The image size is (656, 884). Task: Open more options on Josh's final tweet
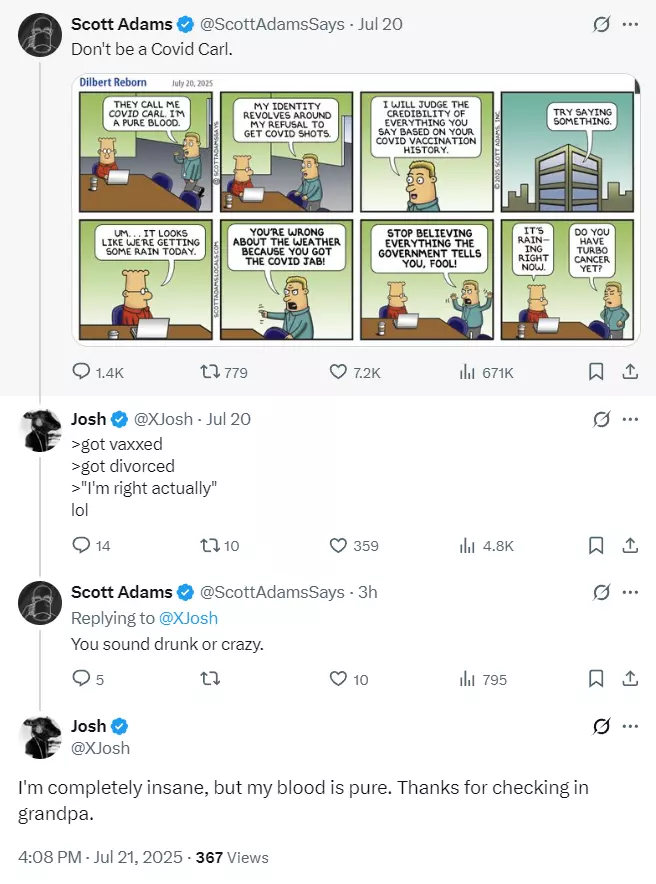click(x=630, y=726)
